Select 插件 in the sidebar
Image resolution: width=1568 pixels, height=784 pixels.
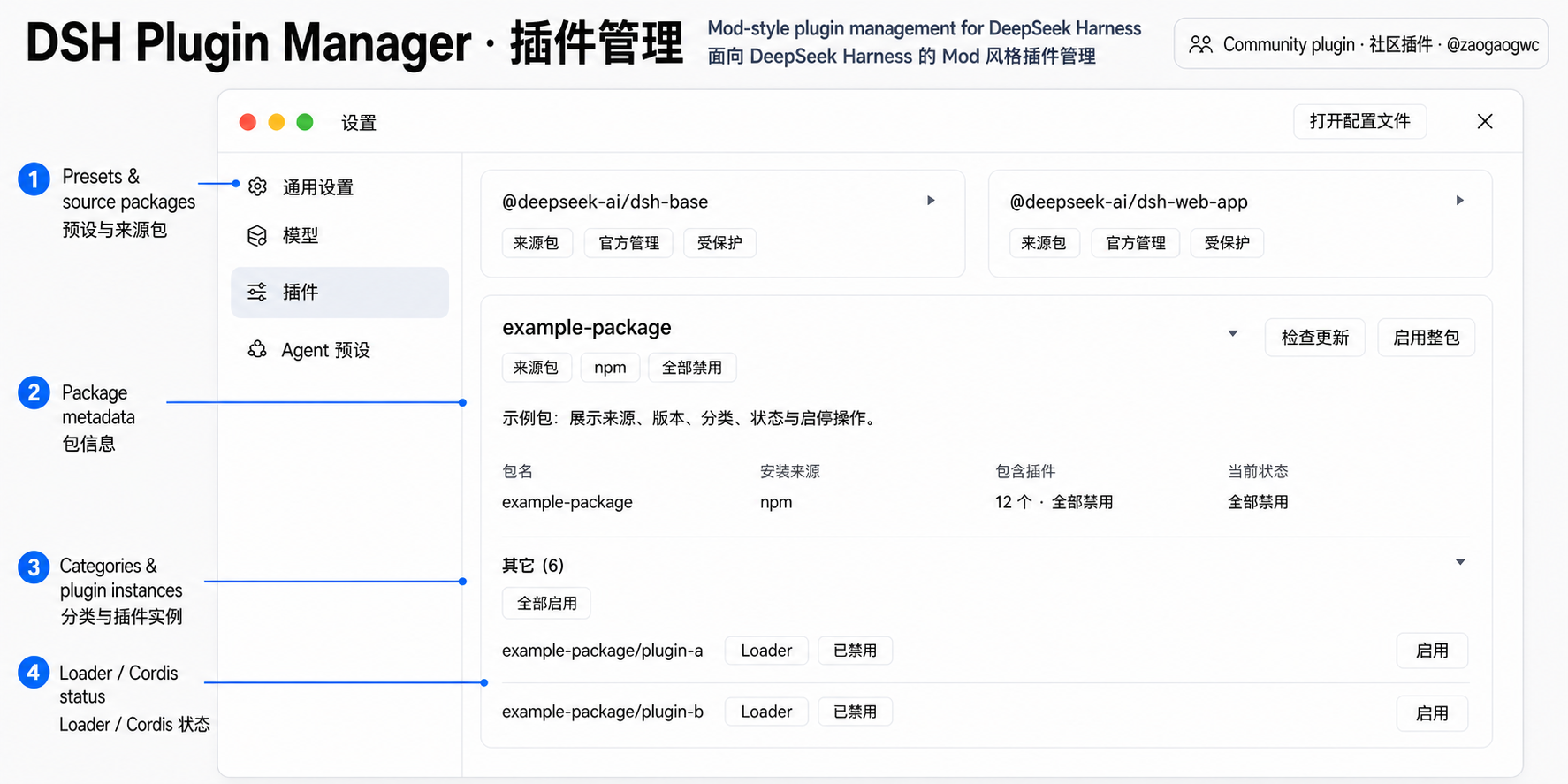(339, 293)
